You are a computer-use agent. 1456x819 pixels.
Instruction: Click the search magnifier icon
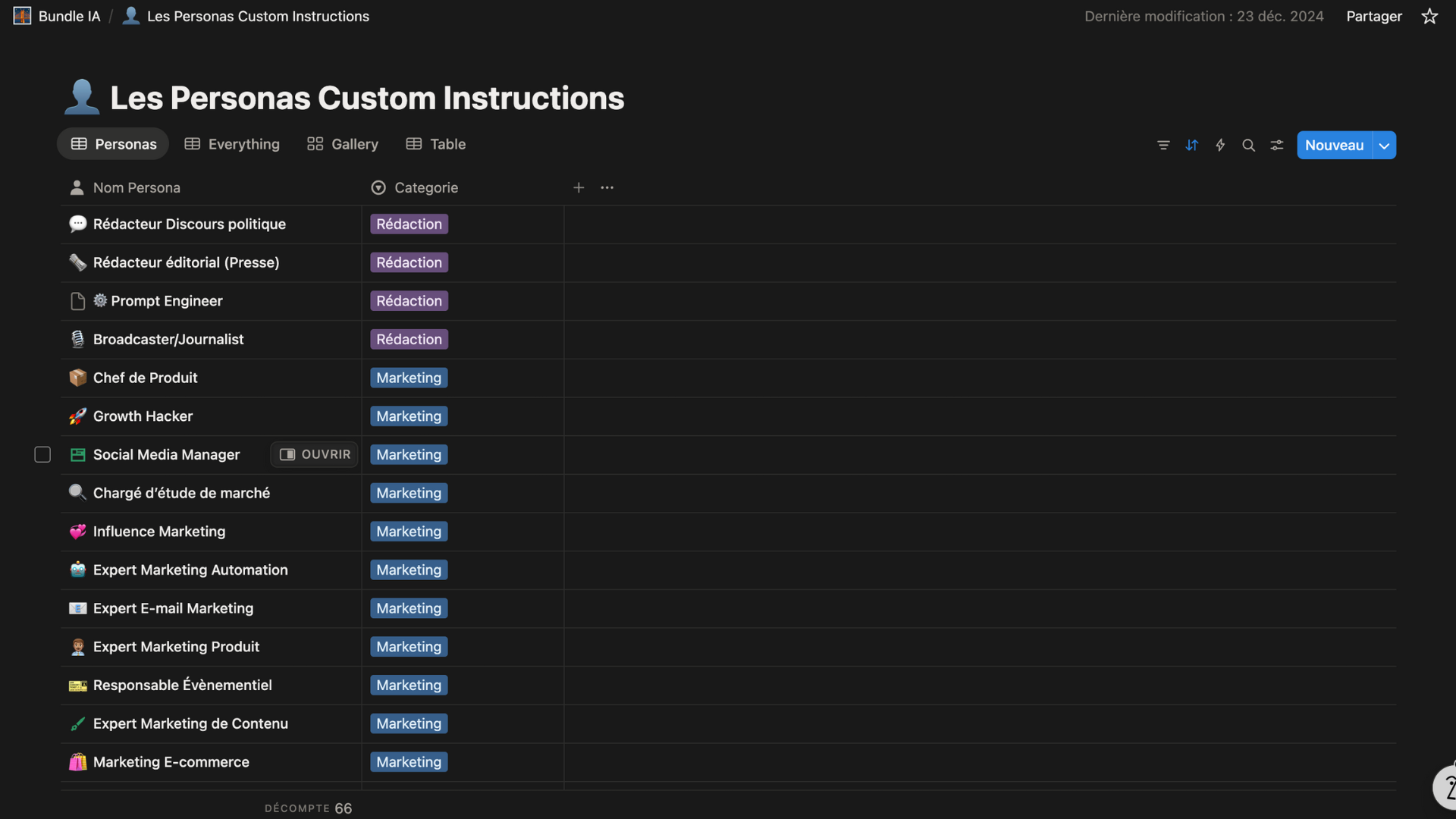[x=1248, y=145]
